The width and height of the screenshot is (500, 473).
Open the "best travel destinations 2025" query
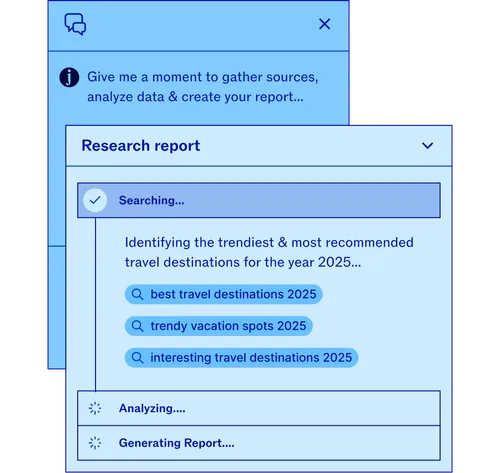pyautogui.click(x=223, y=294)
